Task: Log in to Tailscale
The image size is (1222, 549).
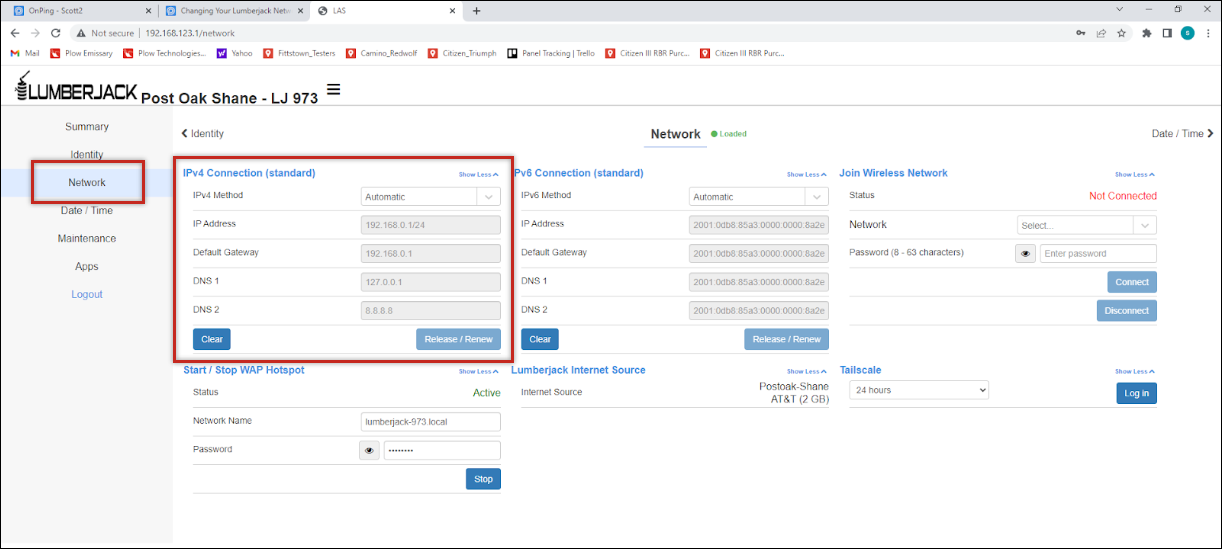Action: [x=1137, y=394]
